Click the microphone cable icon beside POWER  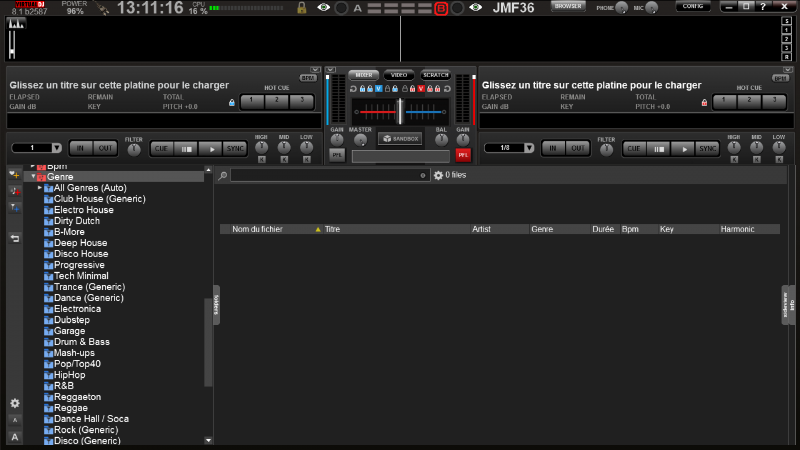coord(102,8)
